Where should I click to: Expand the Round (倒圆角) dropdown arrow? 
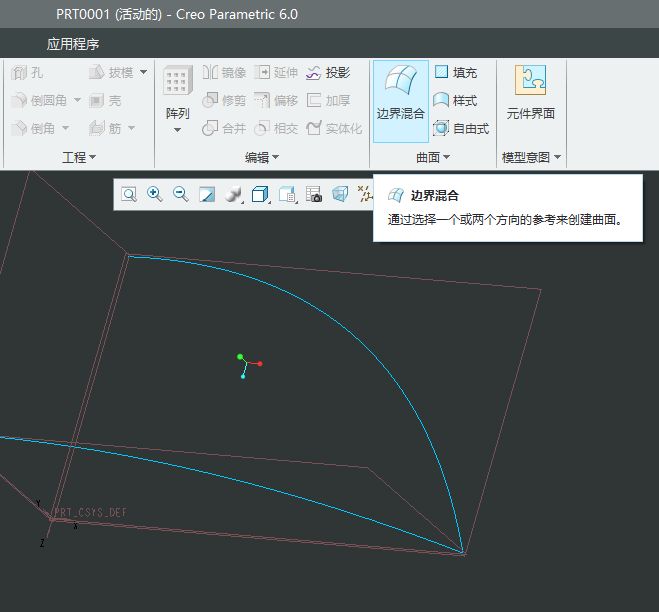(x=77, y=100)
